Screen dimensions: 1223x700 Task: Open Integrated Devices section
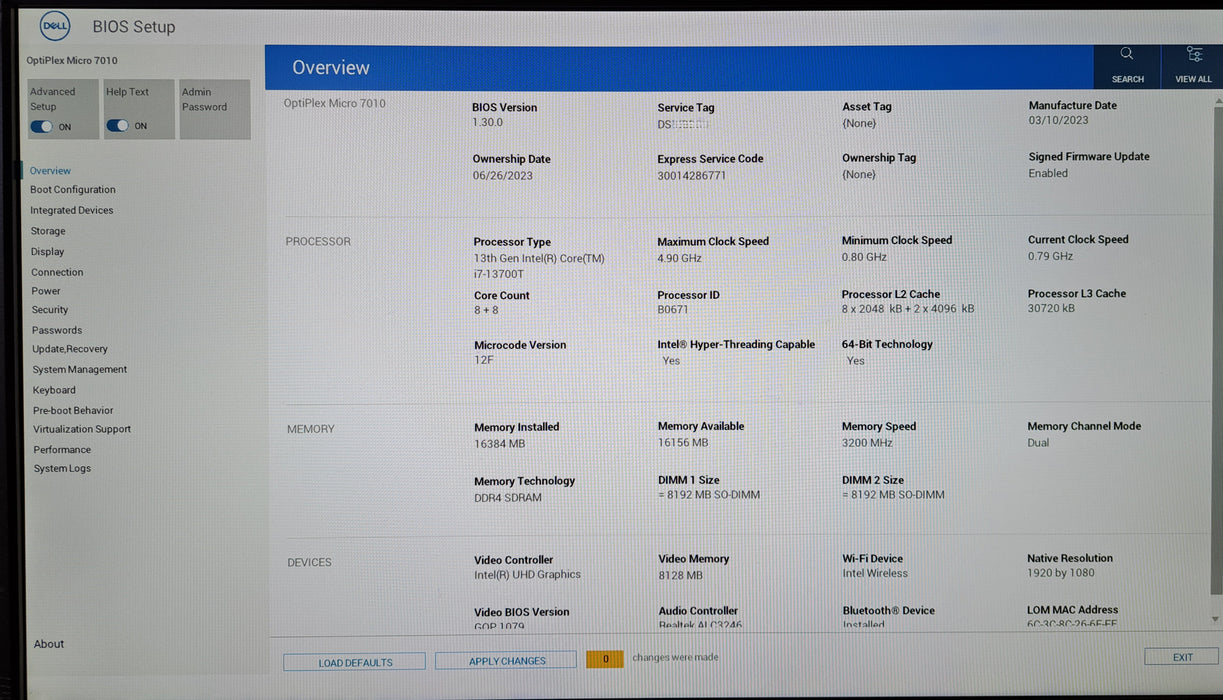(x=72, y=211)
